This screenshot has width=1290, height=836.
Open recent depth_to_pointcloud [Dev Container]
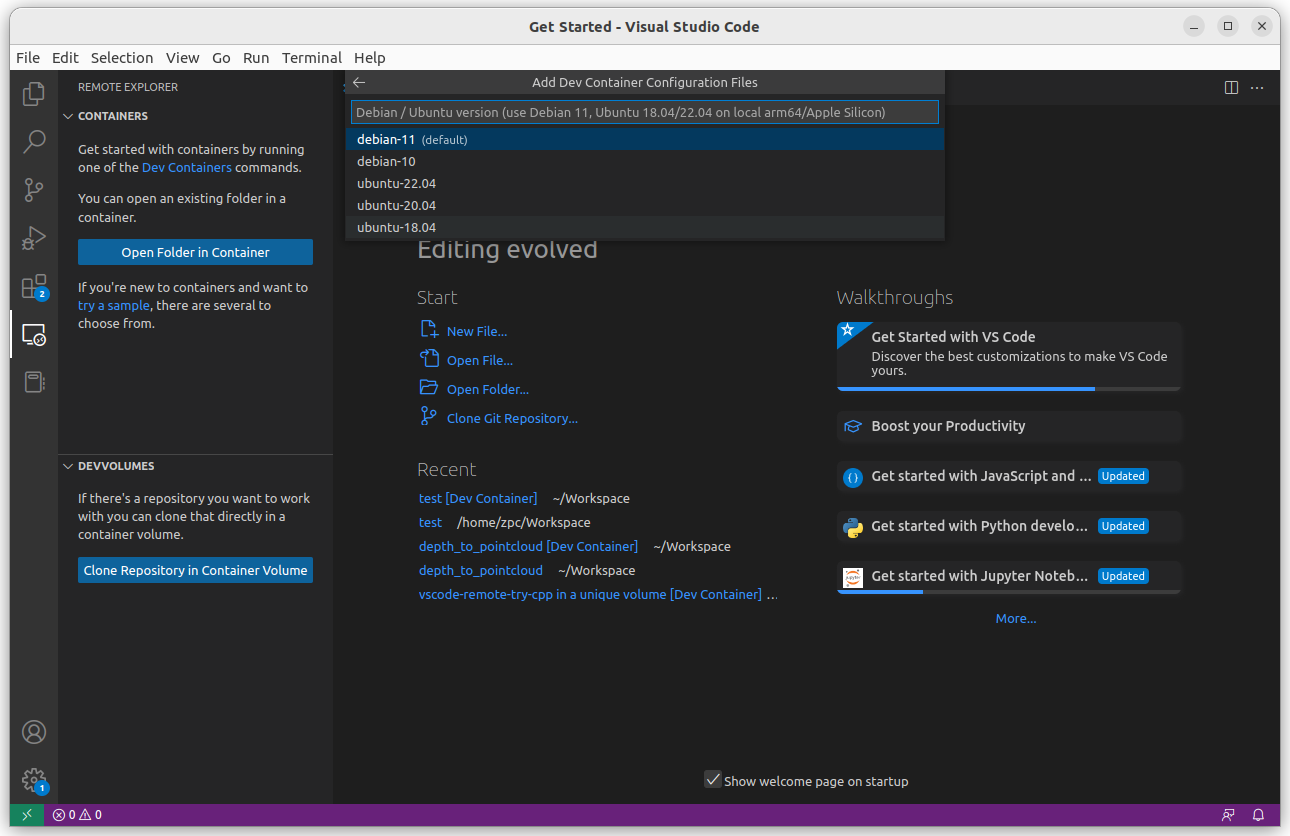coord(528,546)
